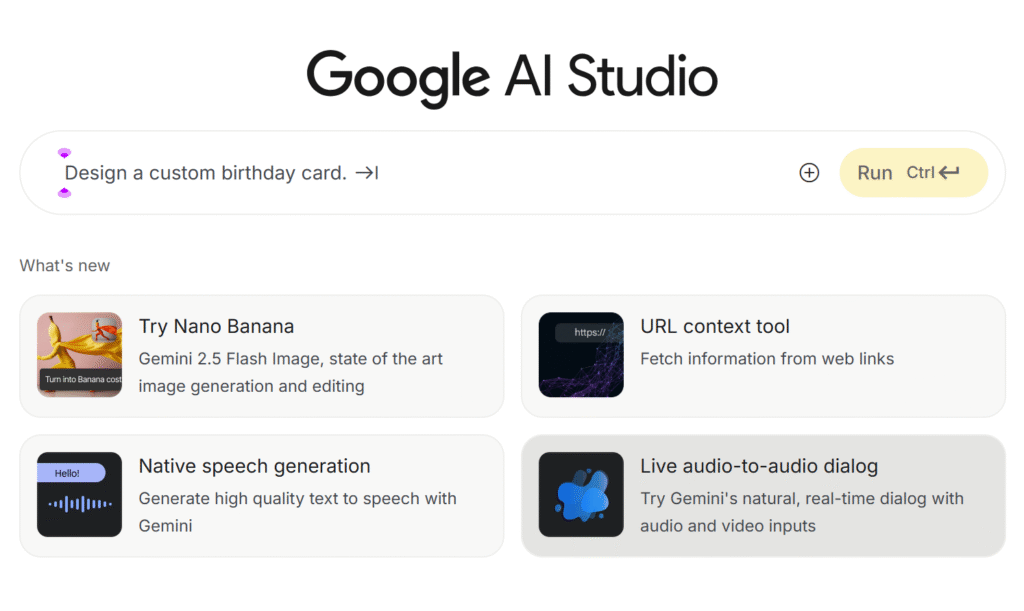
Task: Click the blue blob Live audio icon
Action: (581, 494)
